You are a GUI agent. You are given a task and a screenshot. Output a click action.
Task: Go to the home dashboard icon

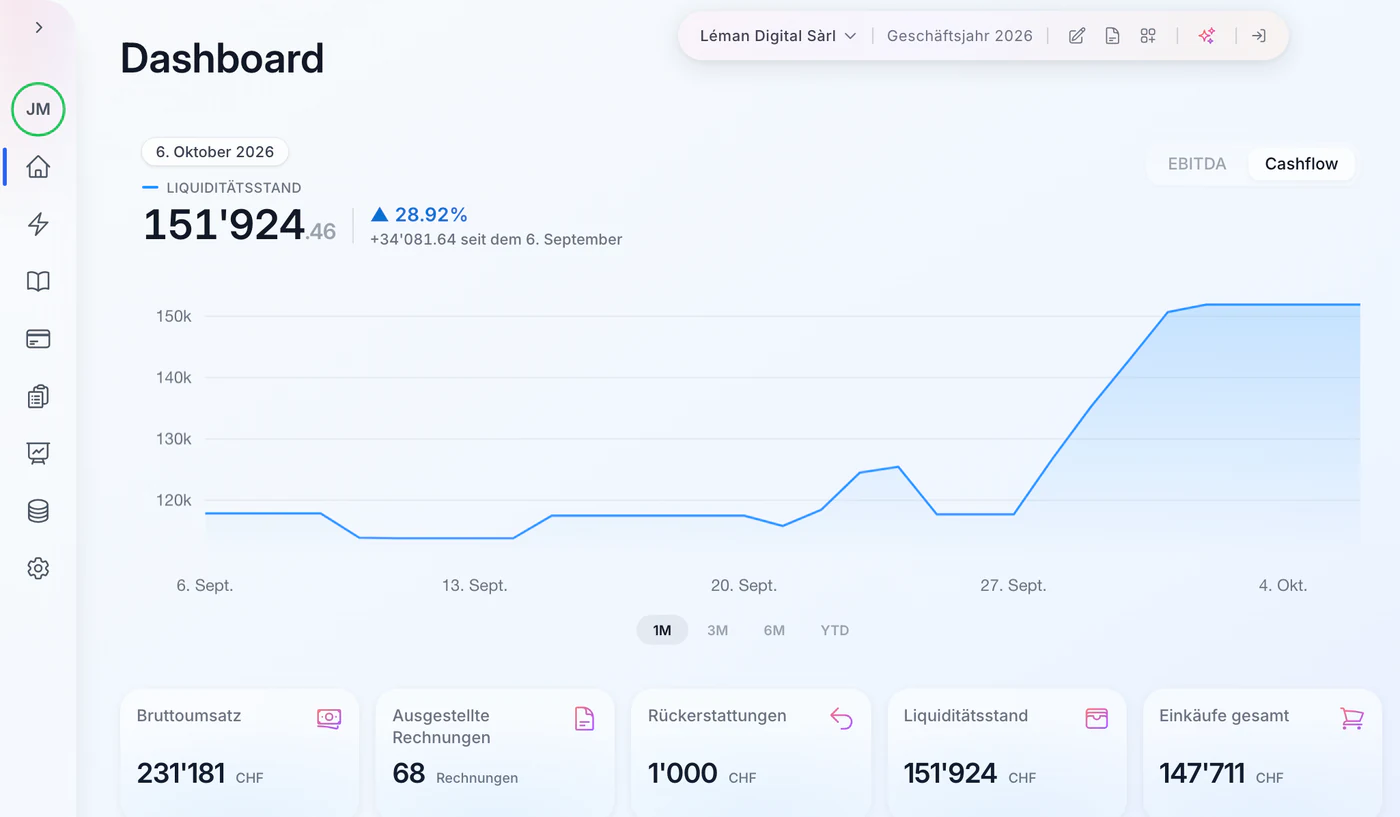click(38, 167)
